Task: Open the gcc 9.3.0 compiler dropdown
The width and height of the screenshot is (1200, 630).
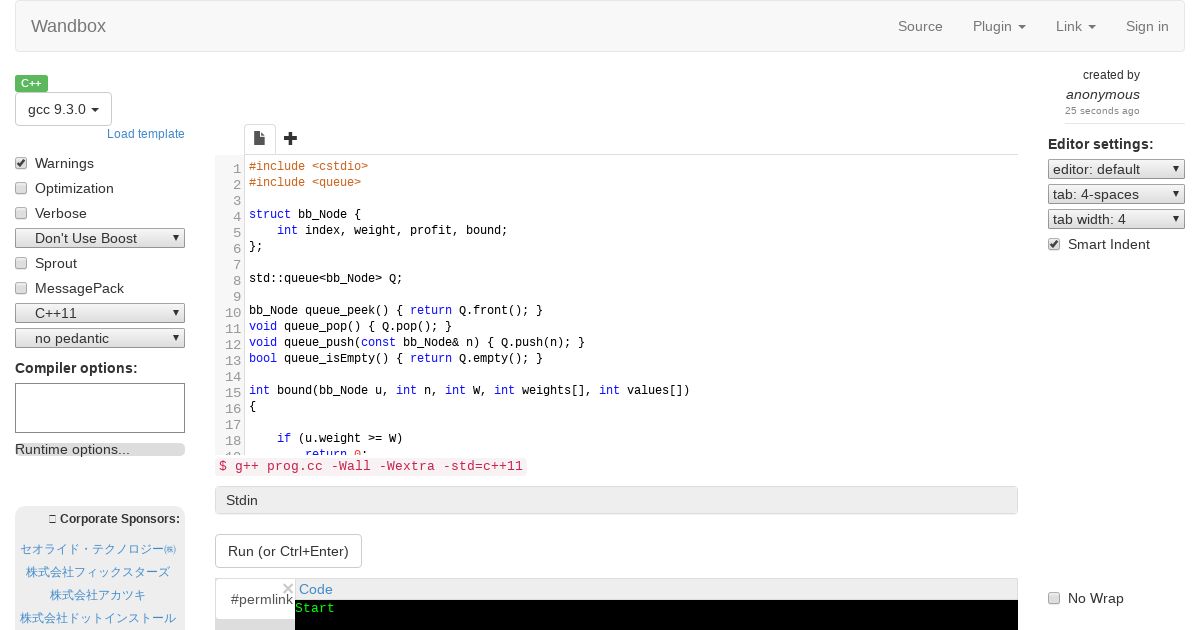Action: (x=63, y=109)
